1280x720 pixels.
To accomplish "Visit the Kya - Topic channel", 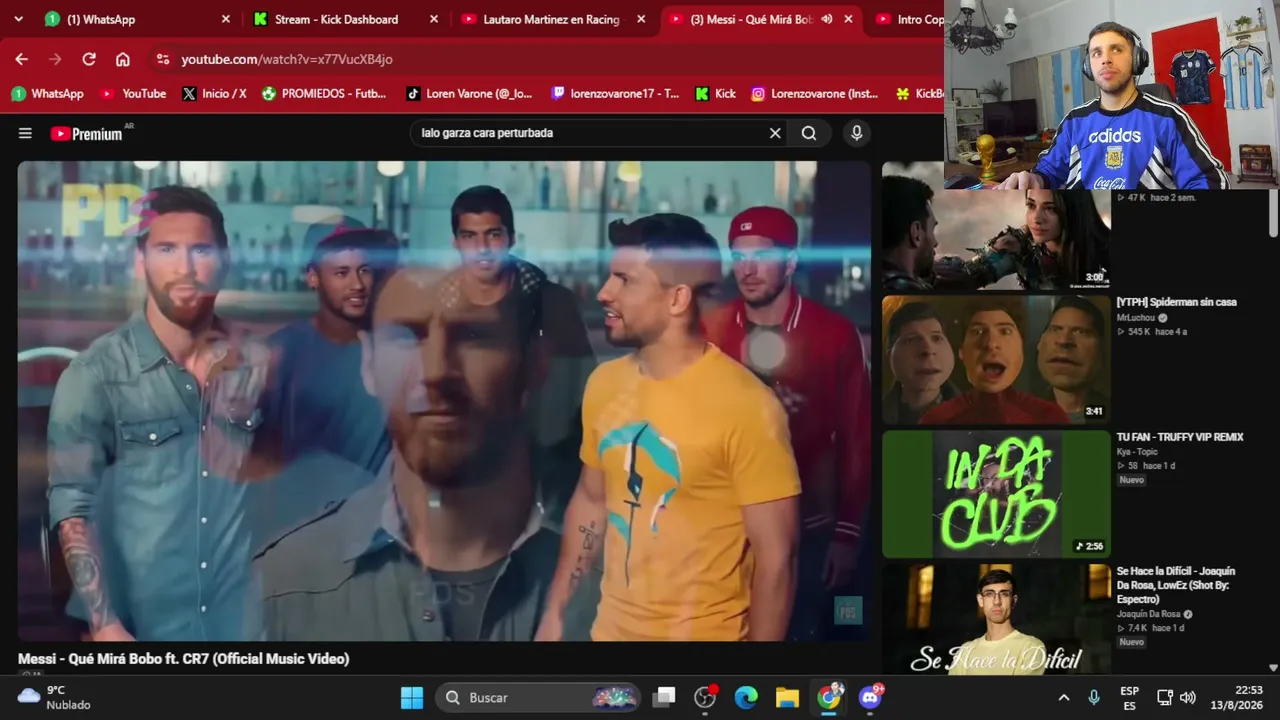I will point(1137,452).
